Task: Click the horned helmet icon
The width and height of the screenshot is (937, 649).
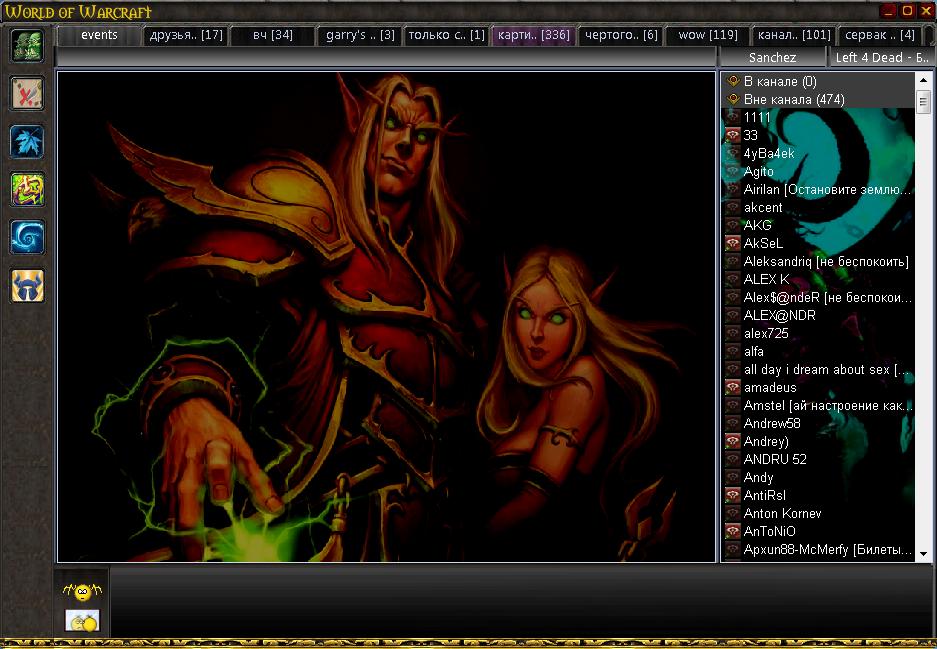Action: tap(26, 285)
